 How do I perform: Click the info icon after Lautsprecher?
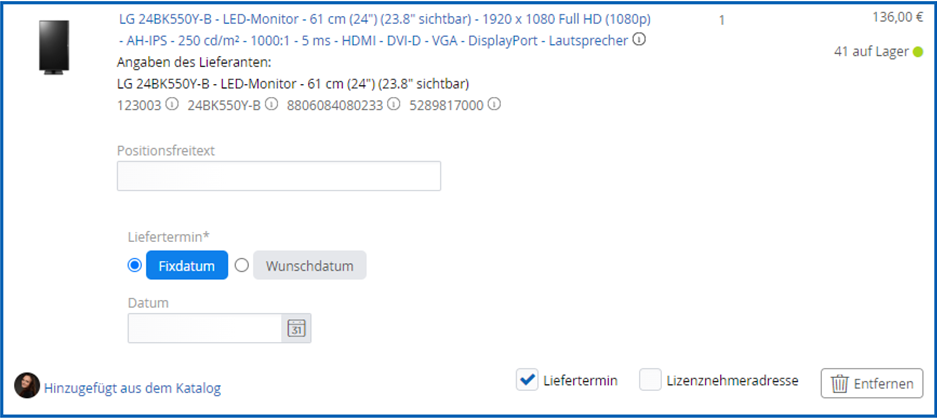pyautogui.click(x=640, y=41)
